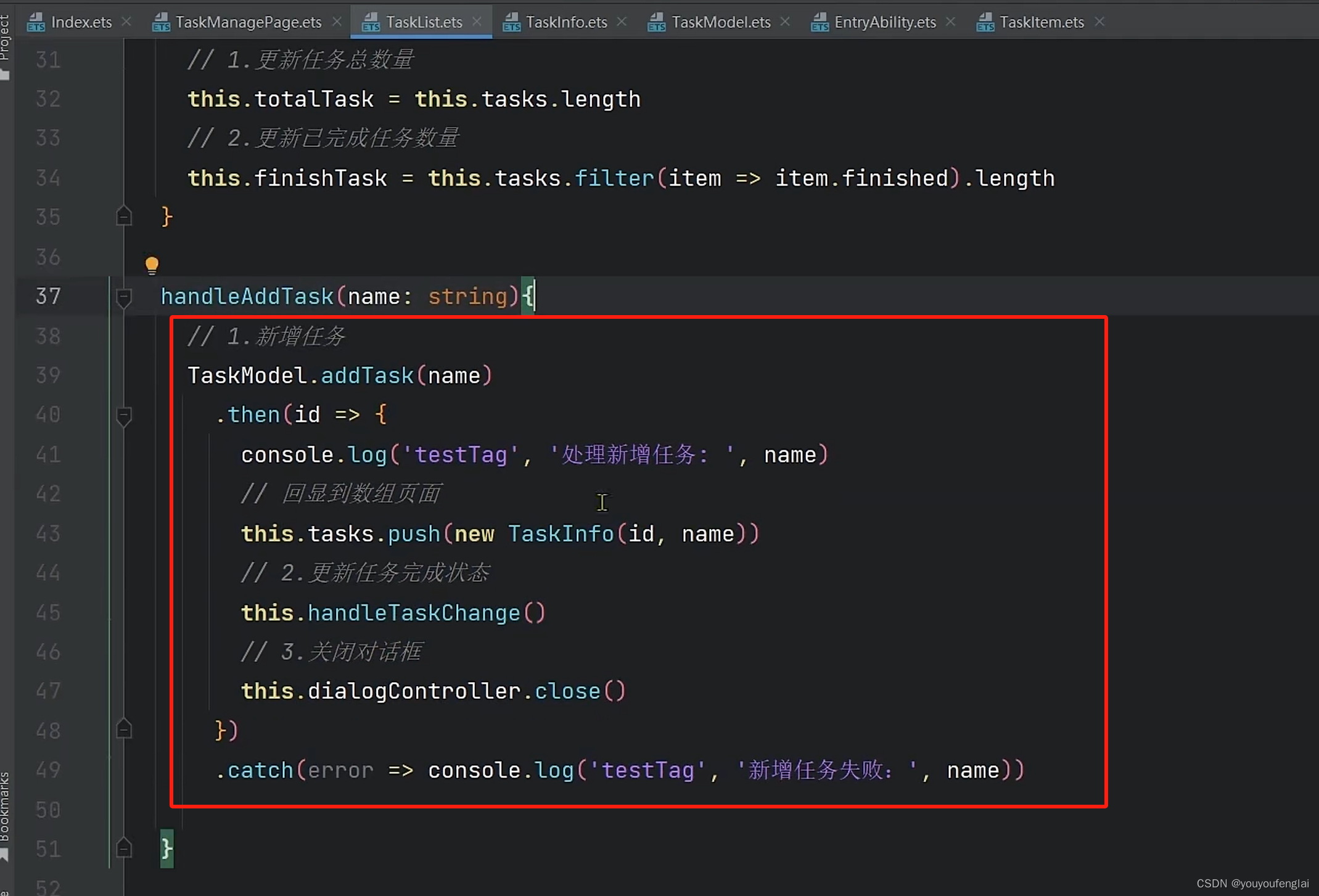
Task: Click the '.catch' call on line 49
Action: (254, 770)
